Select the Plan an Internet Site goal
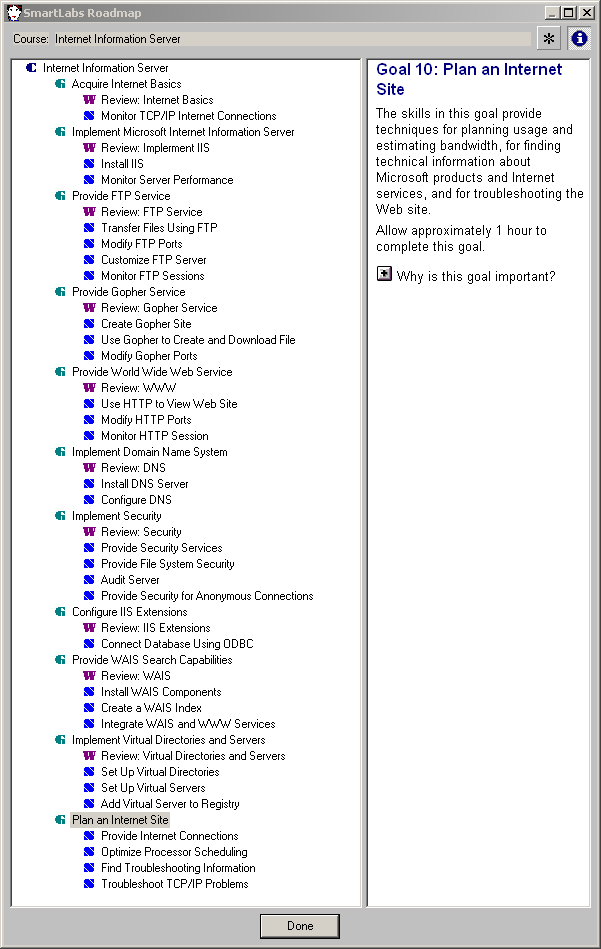 click(120, 819)
